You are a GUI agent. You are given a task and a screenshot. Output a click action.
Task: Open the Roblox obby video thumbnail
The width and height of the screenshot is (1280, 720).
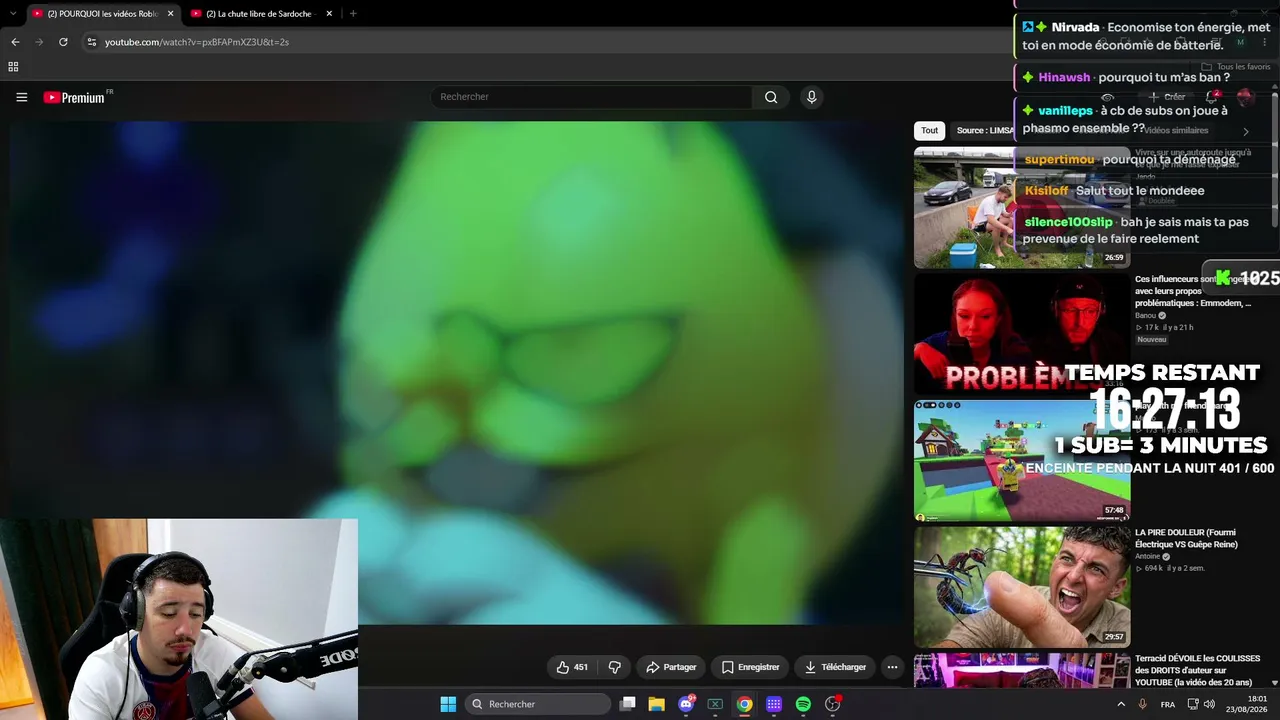pos(1022,461)
